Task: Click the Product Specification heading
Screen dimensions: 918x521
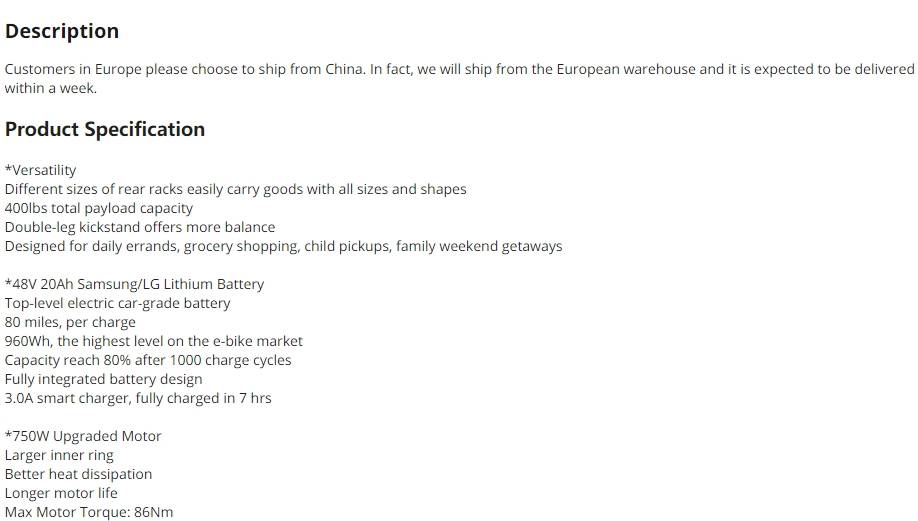Action: click(105, 129)
